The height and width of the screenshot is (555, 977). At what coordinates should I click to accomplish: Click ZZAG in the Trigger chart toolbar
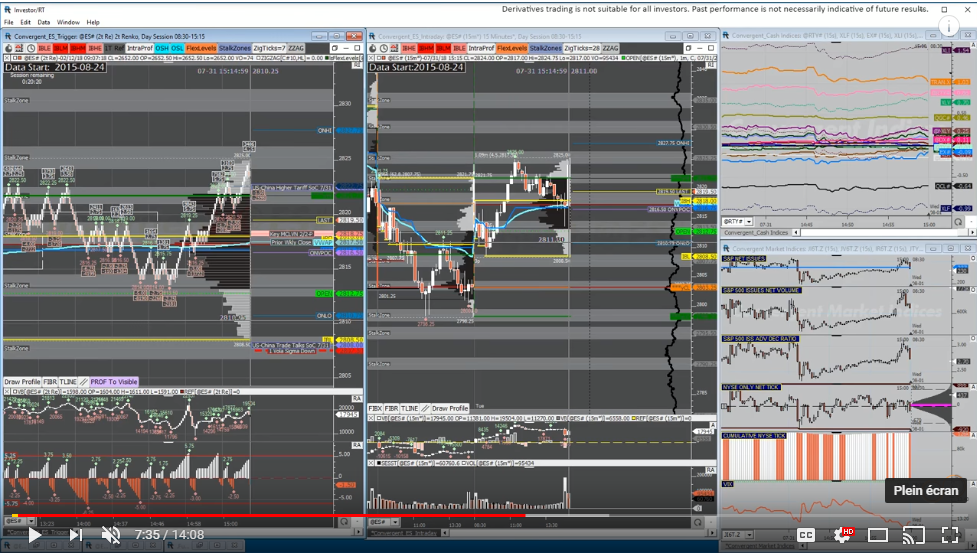click(x=296, y=48)
